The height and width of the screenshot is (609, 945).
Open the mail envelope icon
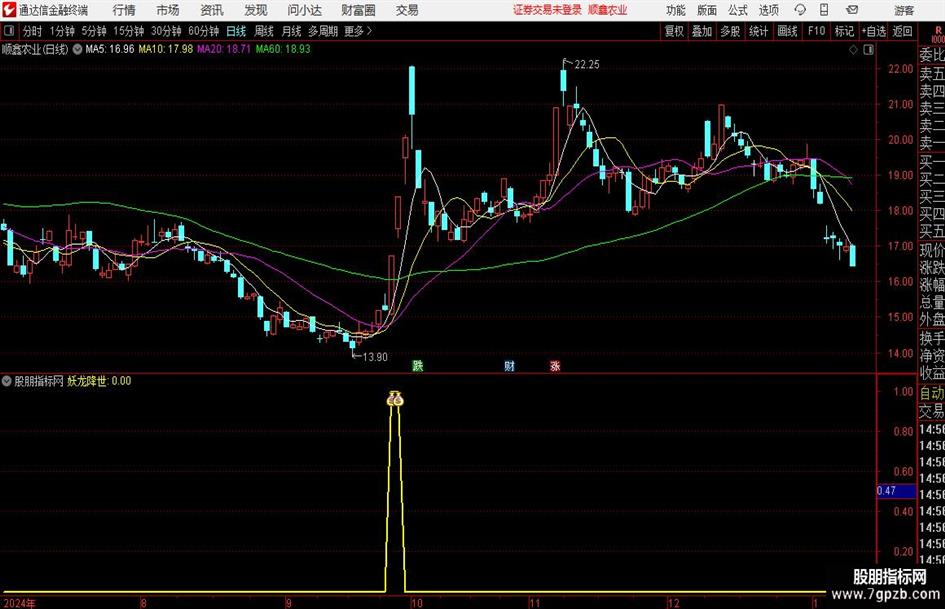(x=852, y=10)
